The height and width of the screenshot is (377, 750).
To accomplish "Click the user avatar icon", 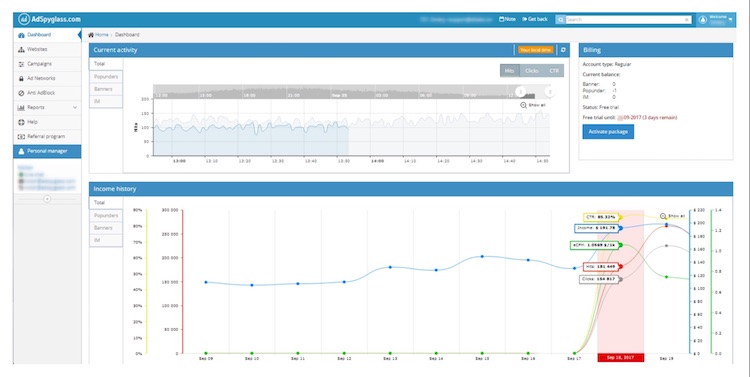I will (703, 20).
